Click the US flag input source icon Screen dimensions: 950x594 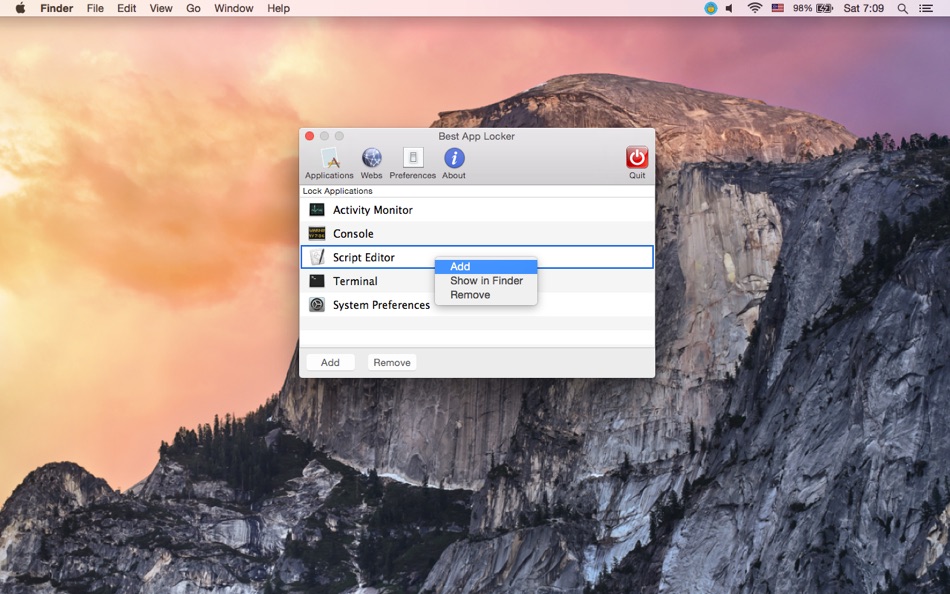778,8
